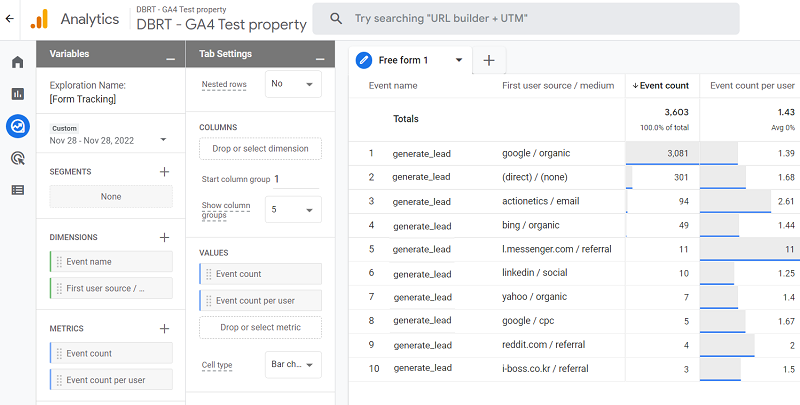The image size is (800, 405).
Task: Open the Free form 1 tab menu
Action: [x=459, y=60]
